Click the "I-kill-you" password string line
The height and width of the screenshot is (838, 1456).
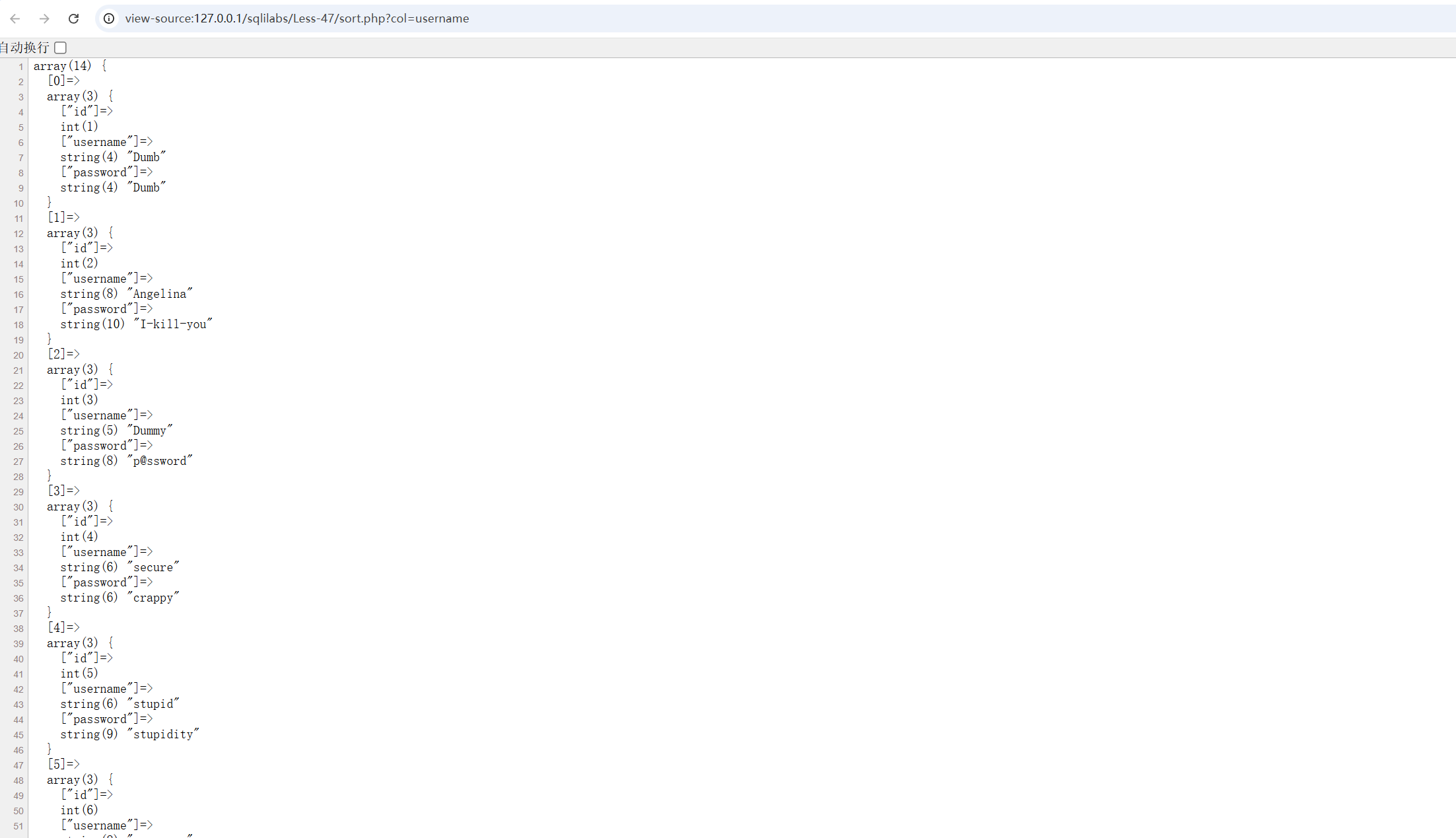[136, 324]
